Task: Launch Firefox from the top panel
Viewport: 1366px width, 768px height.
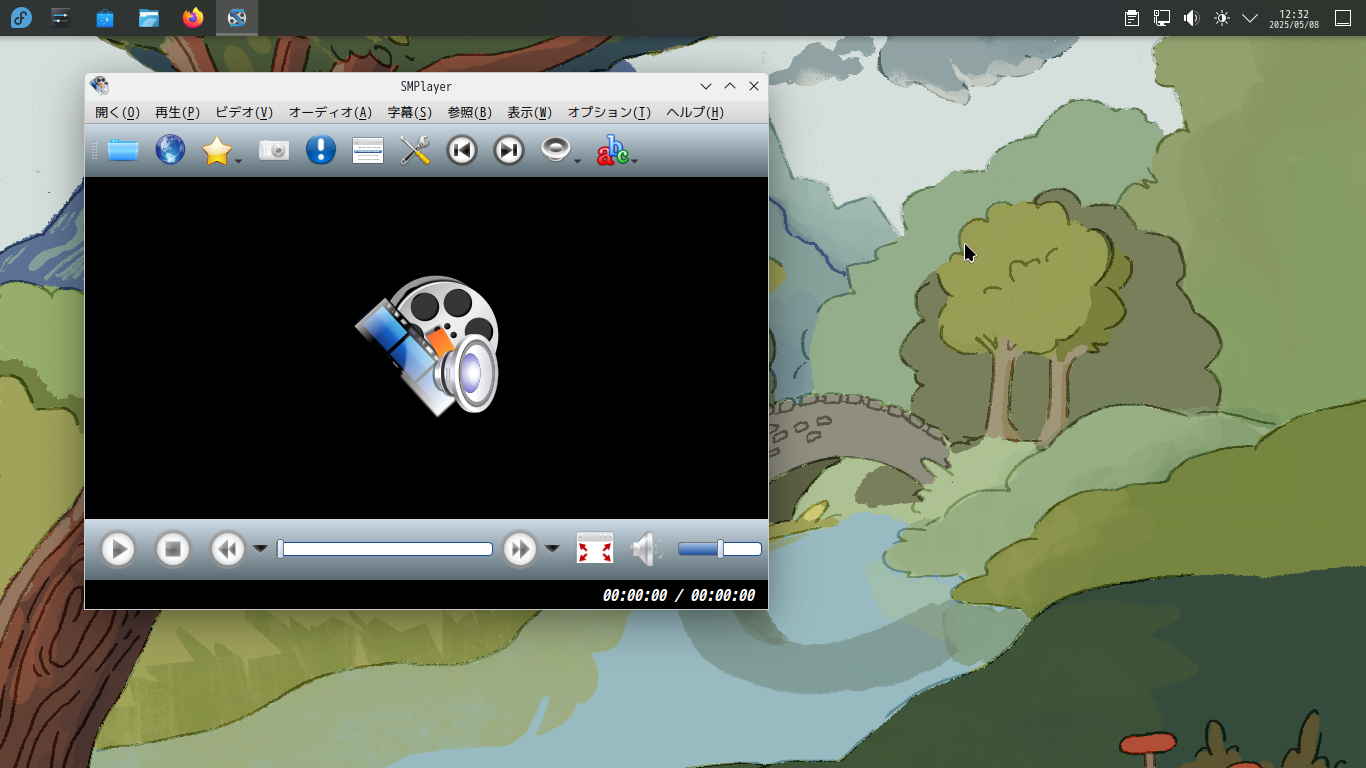Action: pyautogui.click(x=193, y=18)
